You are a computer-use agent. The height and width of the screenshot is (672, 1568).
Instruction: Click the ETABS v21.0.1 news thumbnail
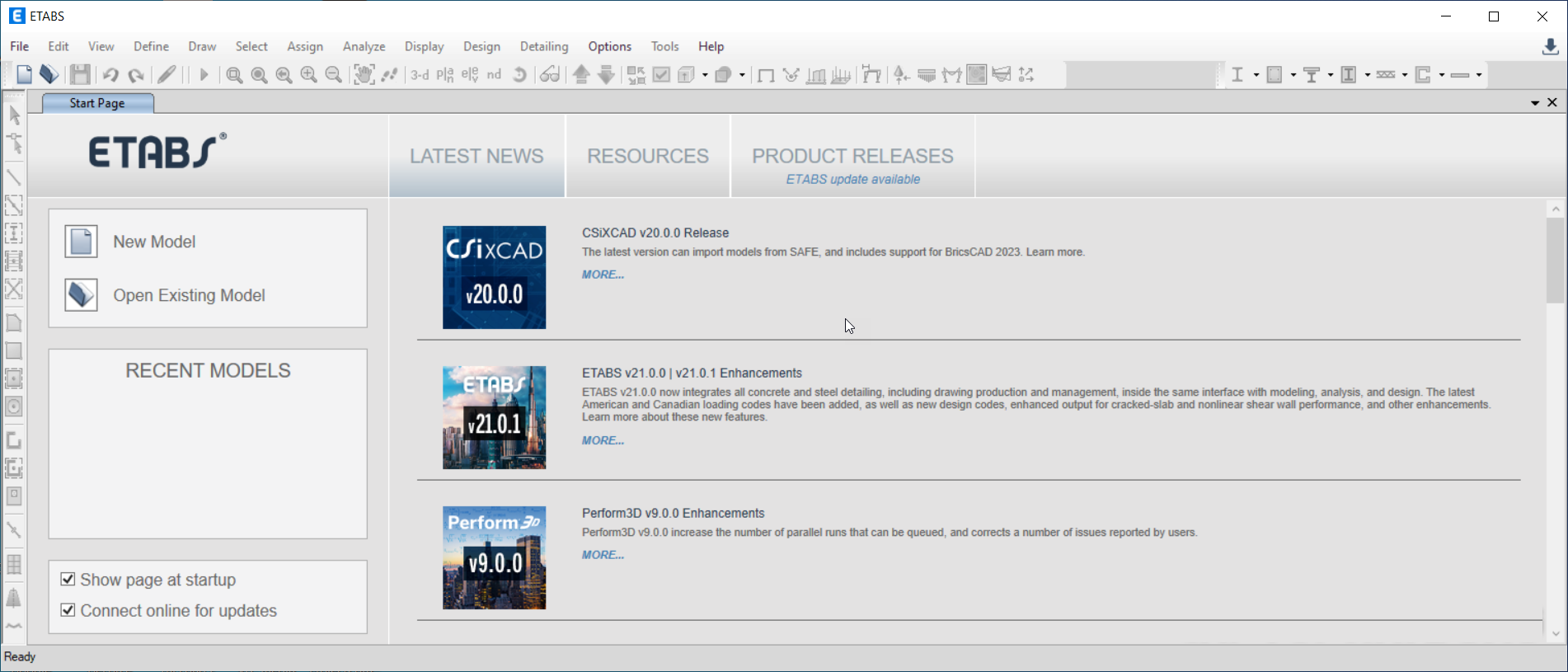(494, 417)
